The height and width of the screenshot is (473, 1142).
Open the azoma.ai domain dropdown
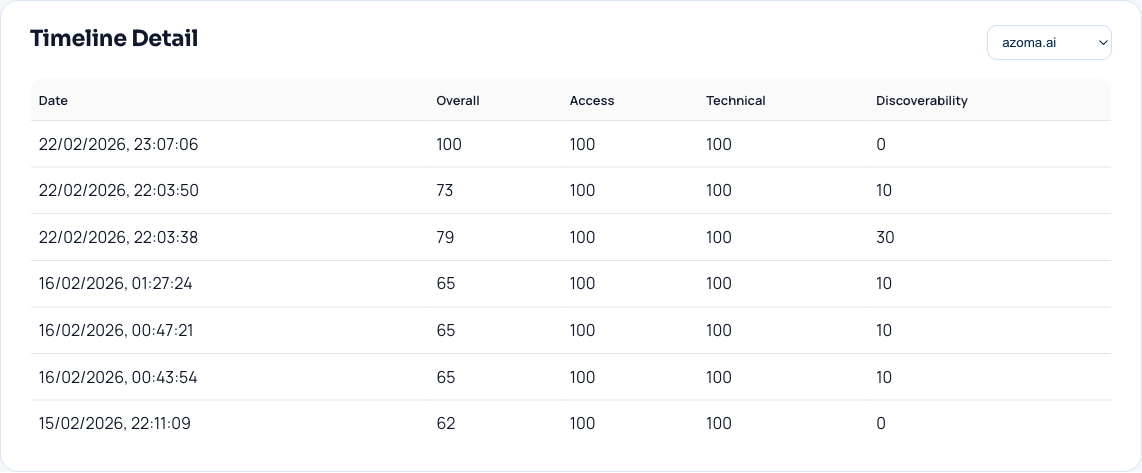click(x=1049, y=43)
